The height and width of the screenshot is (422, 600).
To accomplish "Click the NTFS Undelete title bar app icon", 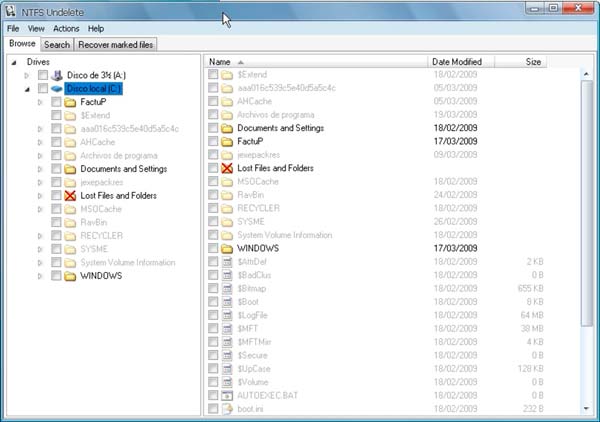I will pos(10,11).
